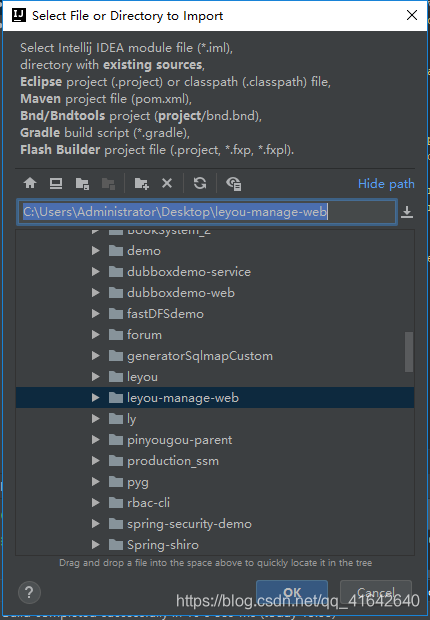Click the generatorSqlmapCustom folder icon
This screenshot has width=430, height=620.
(116, 355)
